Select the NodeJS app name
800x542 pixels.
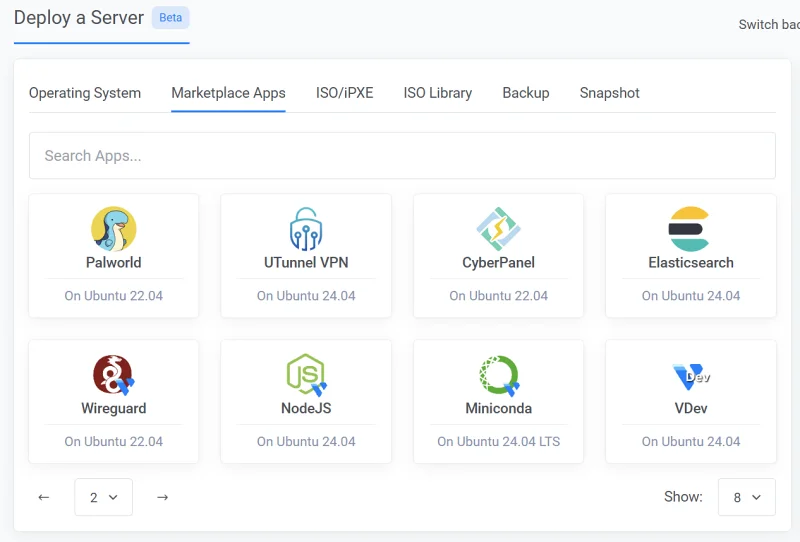click(306, 408)
